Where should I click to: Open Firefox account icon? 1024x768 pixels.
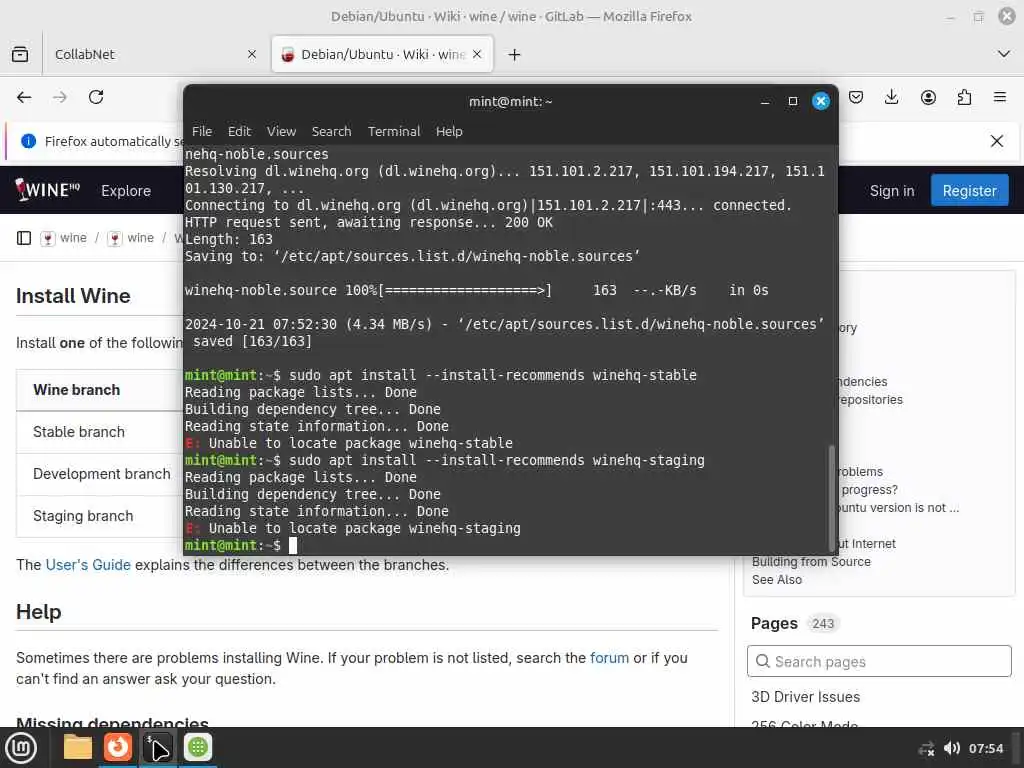[x=928, y=98]
